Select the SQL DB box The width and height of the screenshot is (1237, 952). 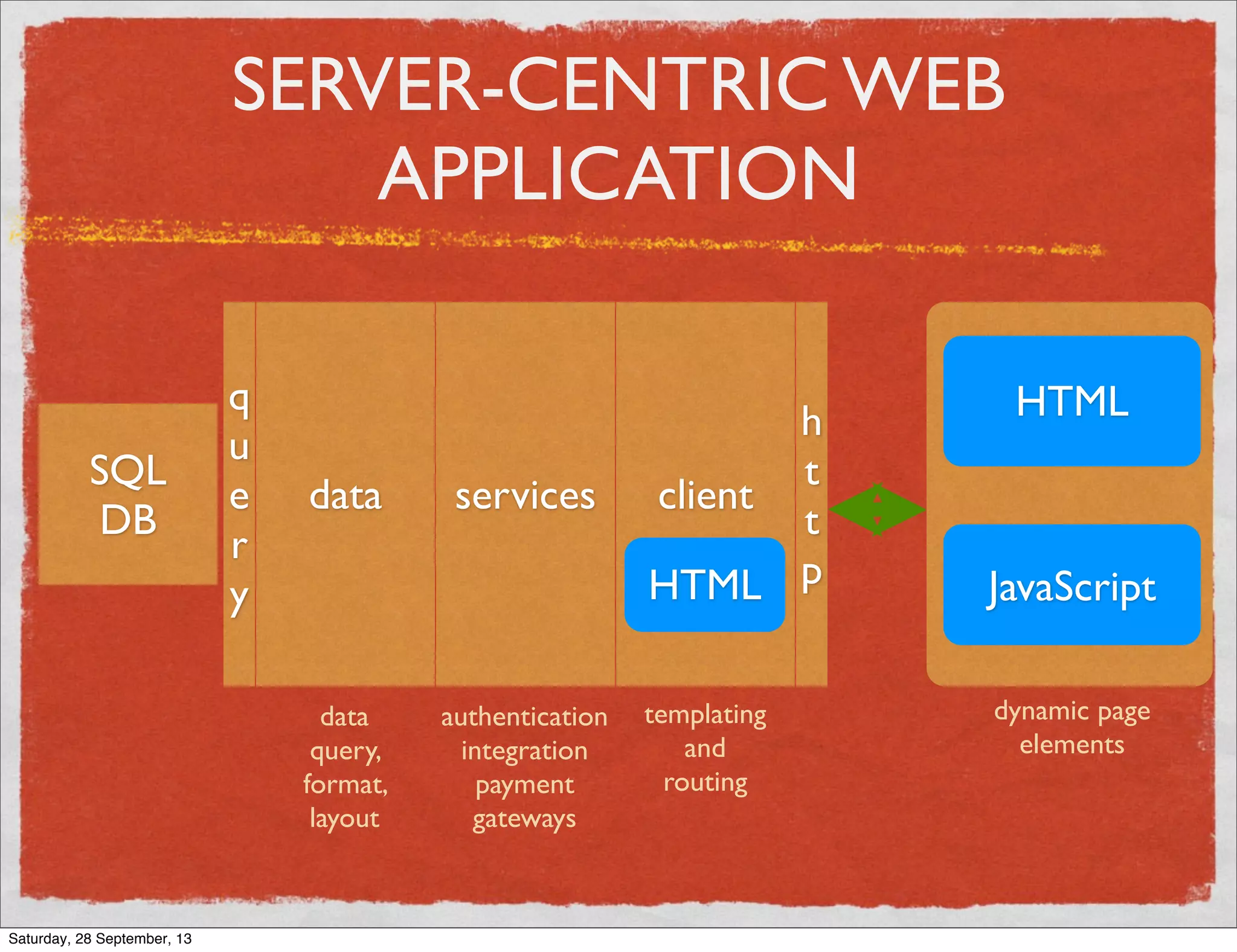pyautogui.click(x=128, y=494)
